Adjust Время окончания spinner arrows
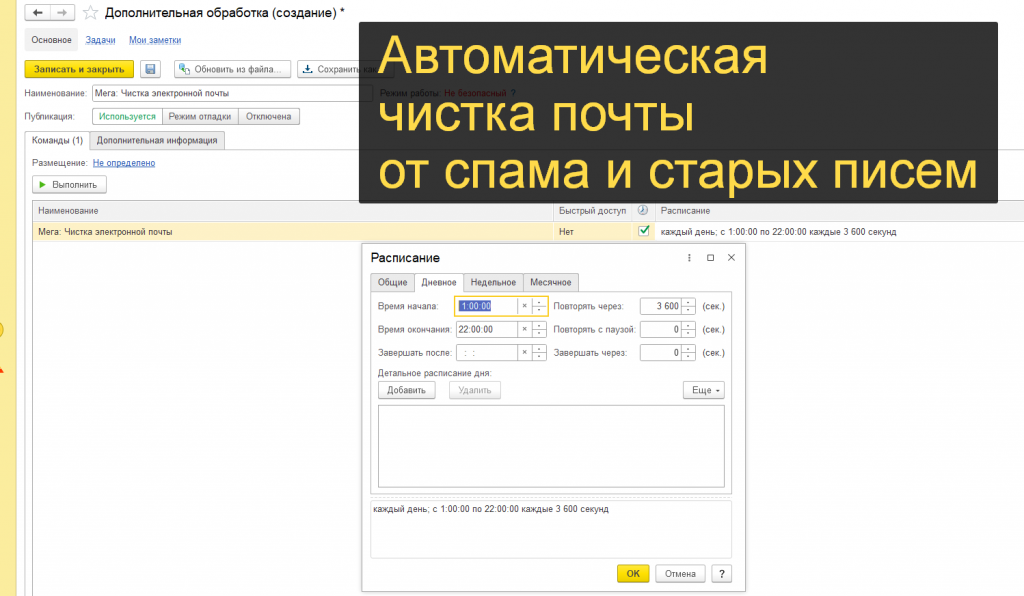 (539, 330)
